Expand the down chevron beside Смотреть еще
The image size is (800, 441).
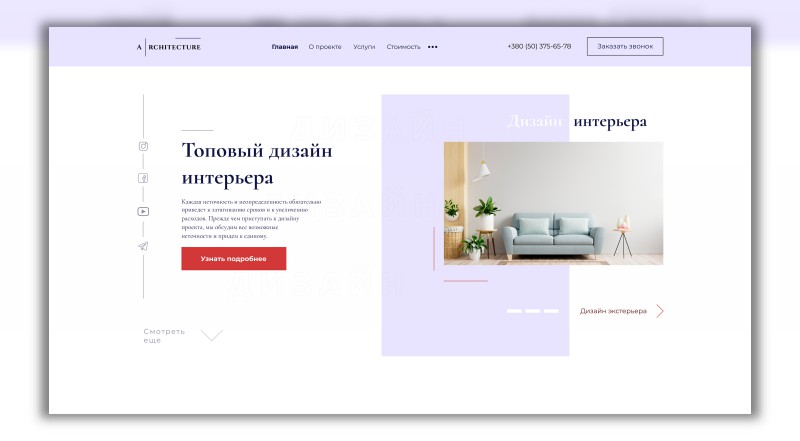click(212, 335)
